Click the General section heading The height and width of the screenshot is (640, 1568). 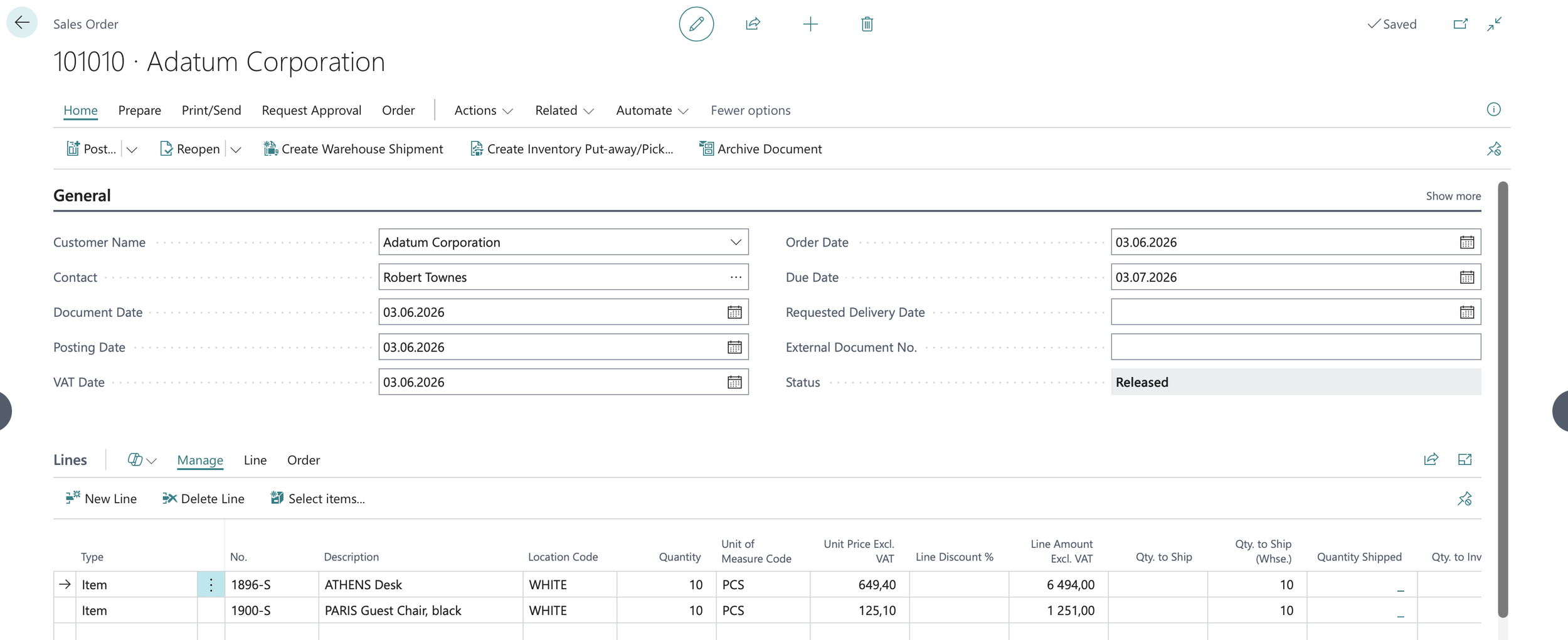tap(82, 196)
